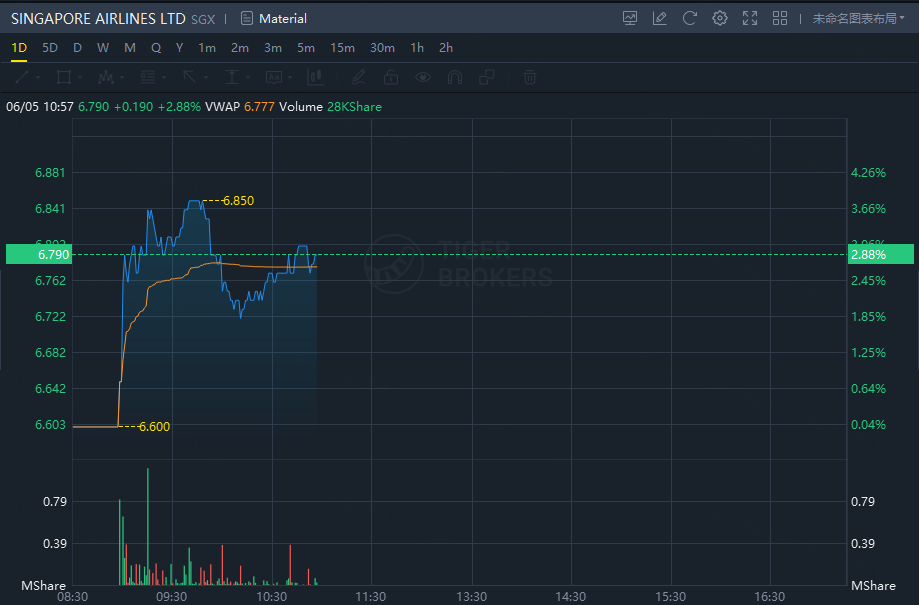Expand the measure tool options arrow
This screenshot has width=919, height=605.
(x=248, y=77)
